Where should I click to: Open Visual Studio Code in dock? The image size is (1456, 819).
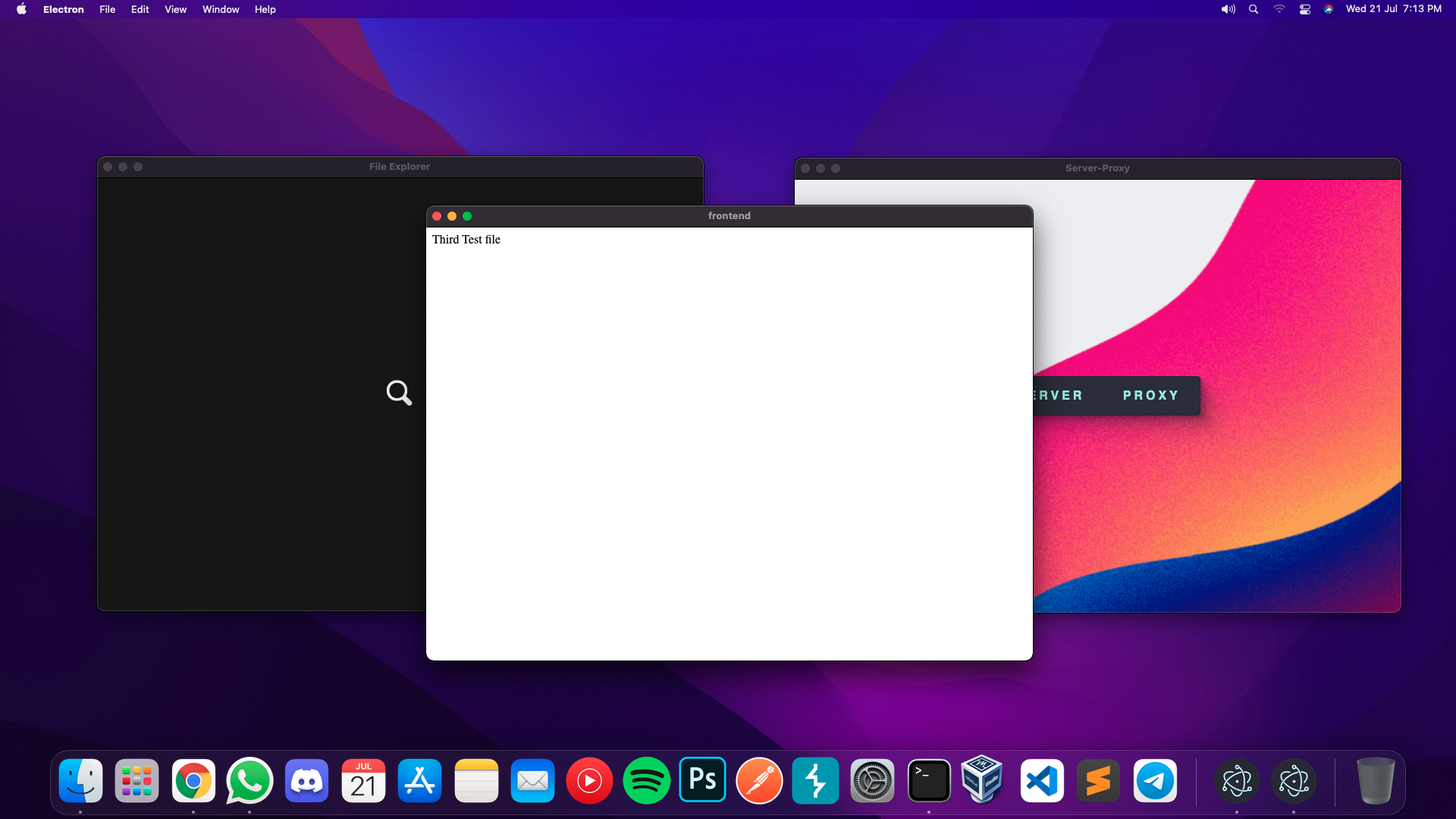(x=1042, y=781)
